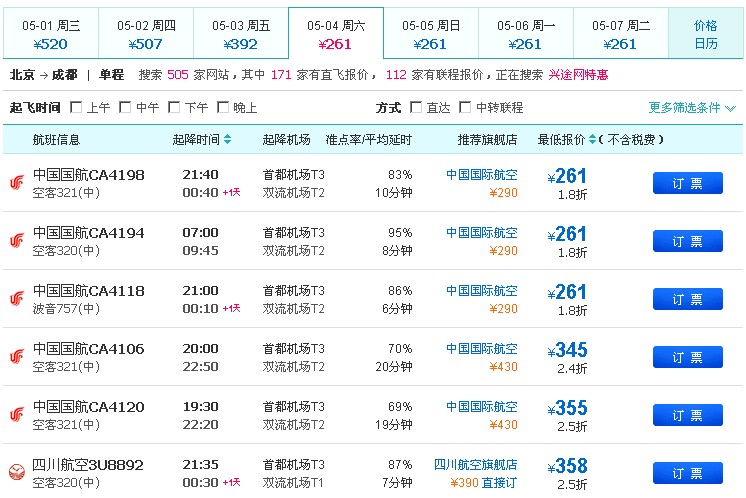Click Air China logo for flight CA4118
The image size is (746, 498).
17,299
